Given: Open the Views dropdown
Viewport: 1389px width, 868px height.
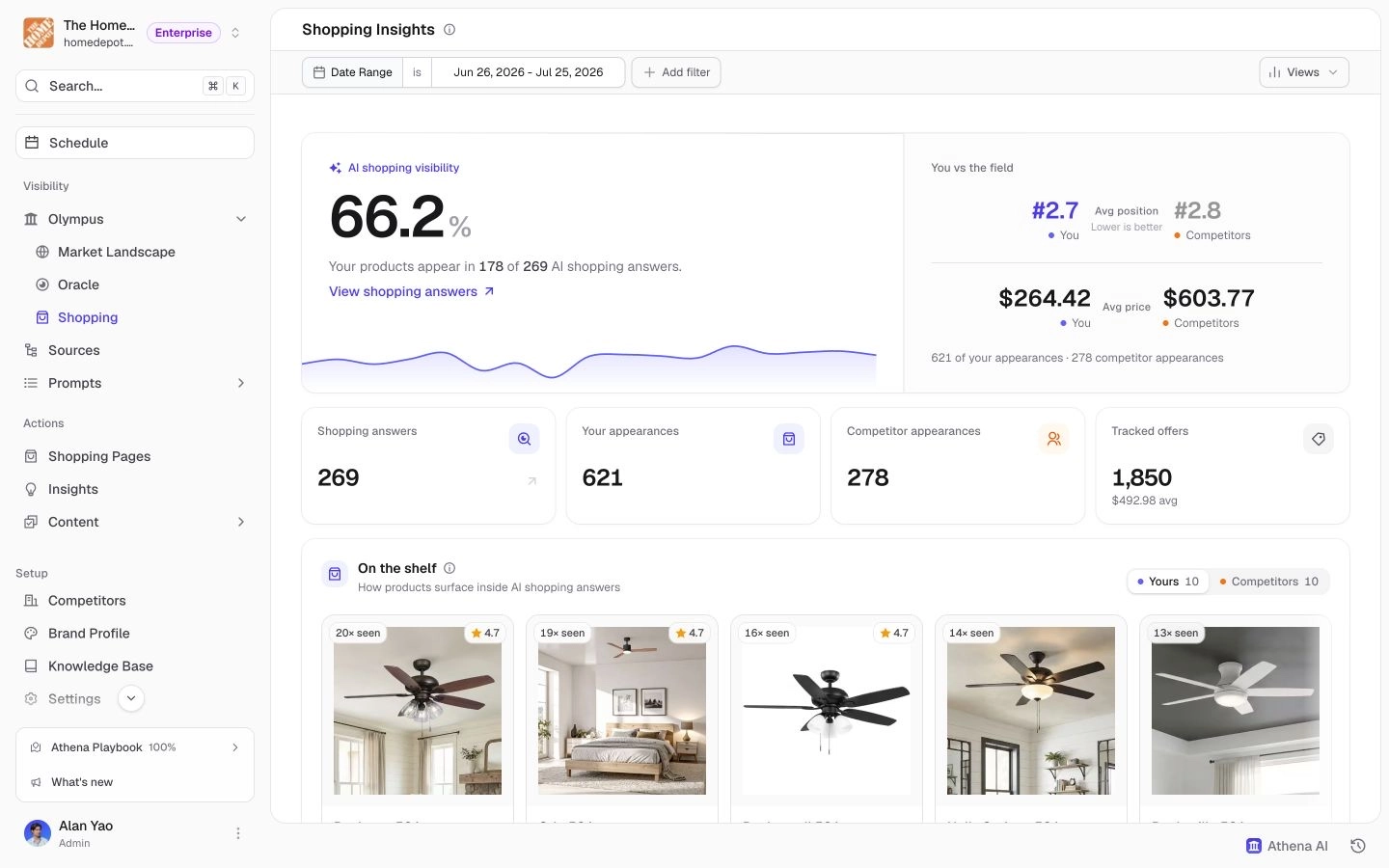Looking at the screenshot, I should 1304,72.
